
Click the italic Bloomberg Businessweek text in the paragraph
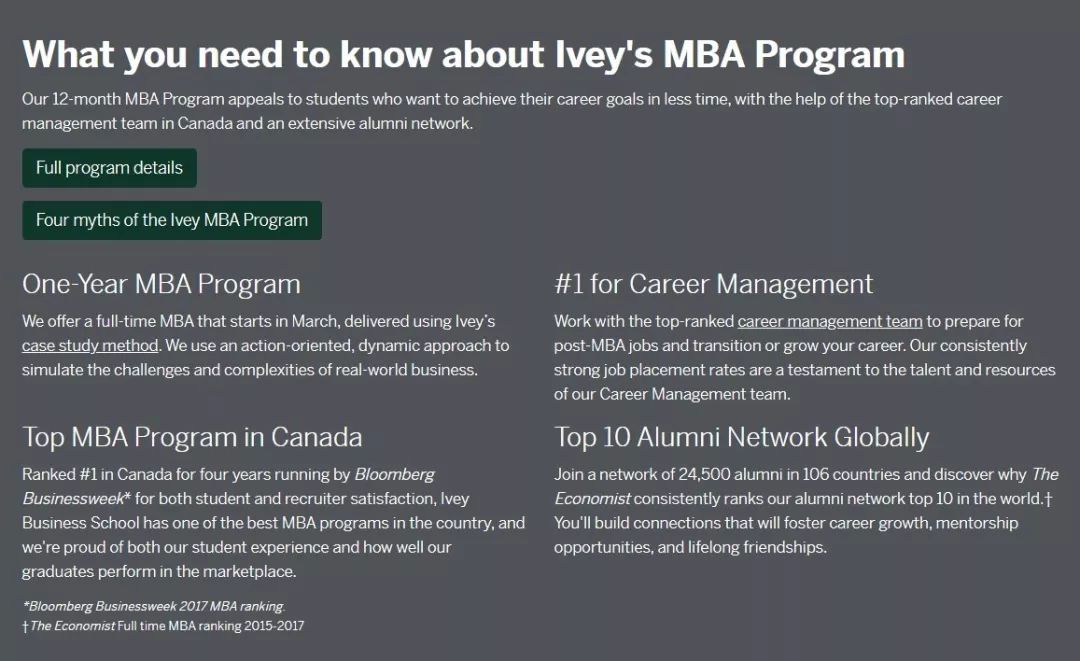tap(227, 487)
